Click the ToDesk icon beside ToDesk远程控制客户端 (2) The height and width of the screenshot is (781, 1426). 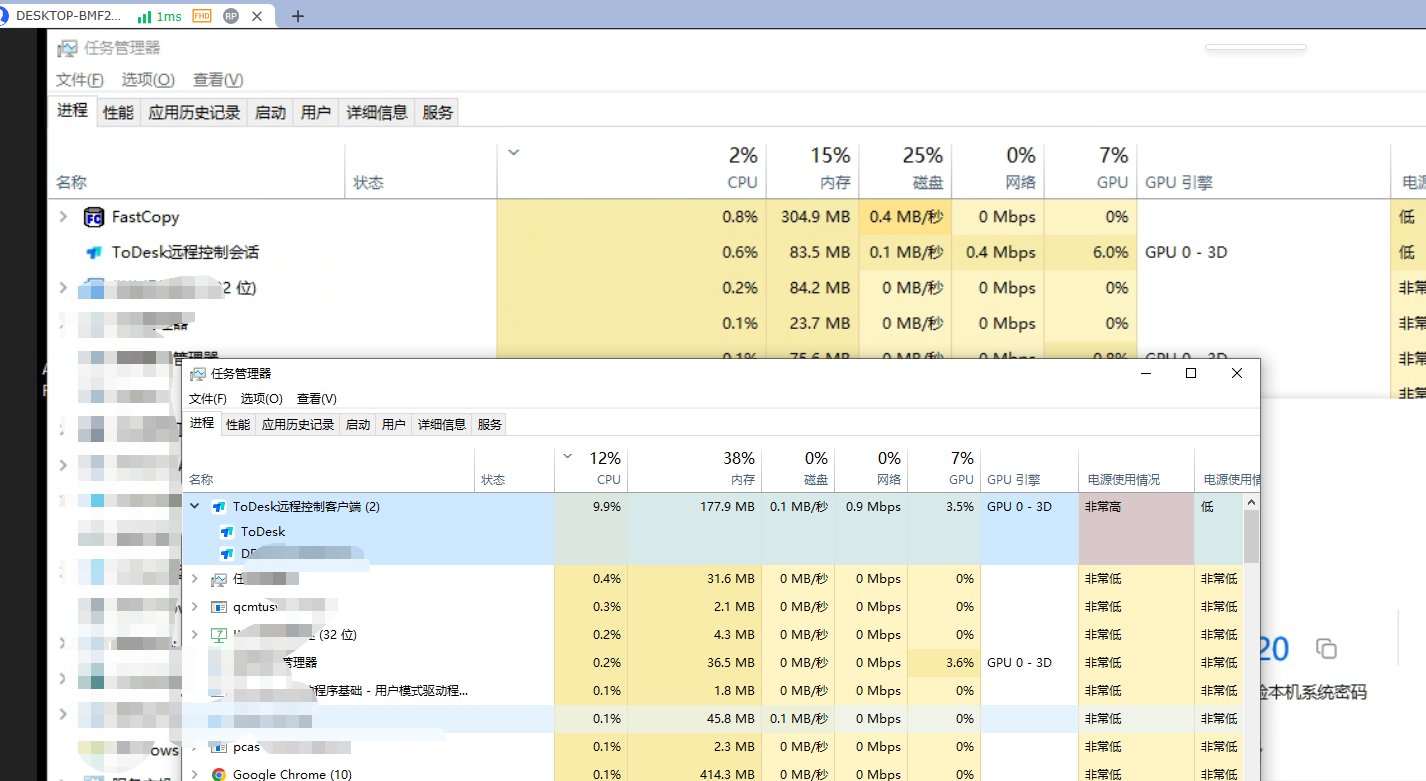click(219, 507)
